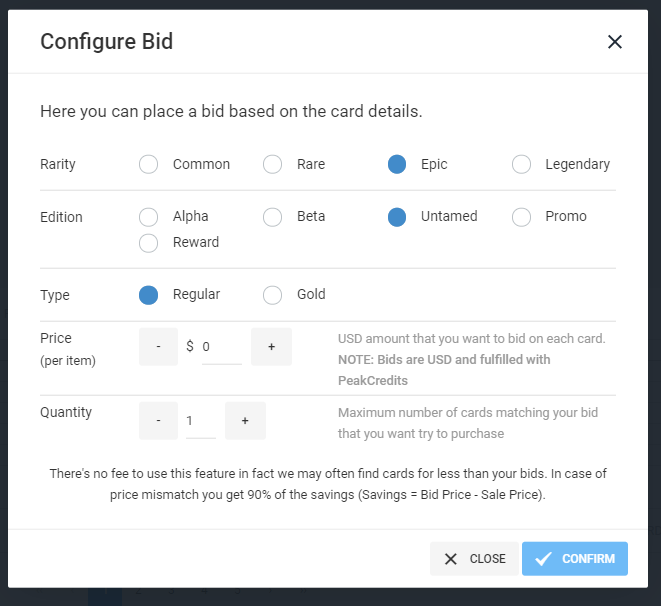Increase quantity with the plus button

point(245,421)
